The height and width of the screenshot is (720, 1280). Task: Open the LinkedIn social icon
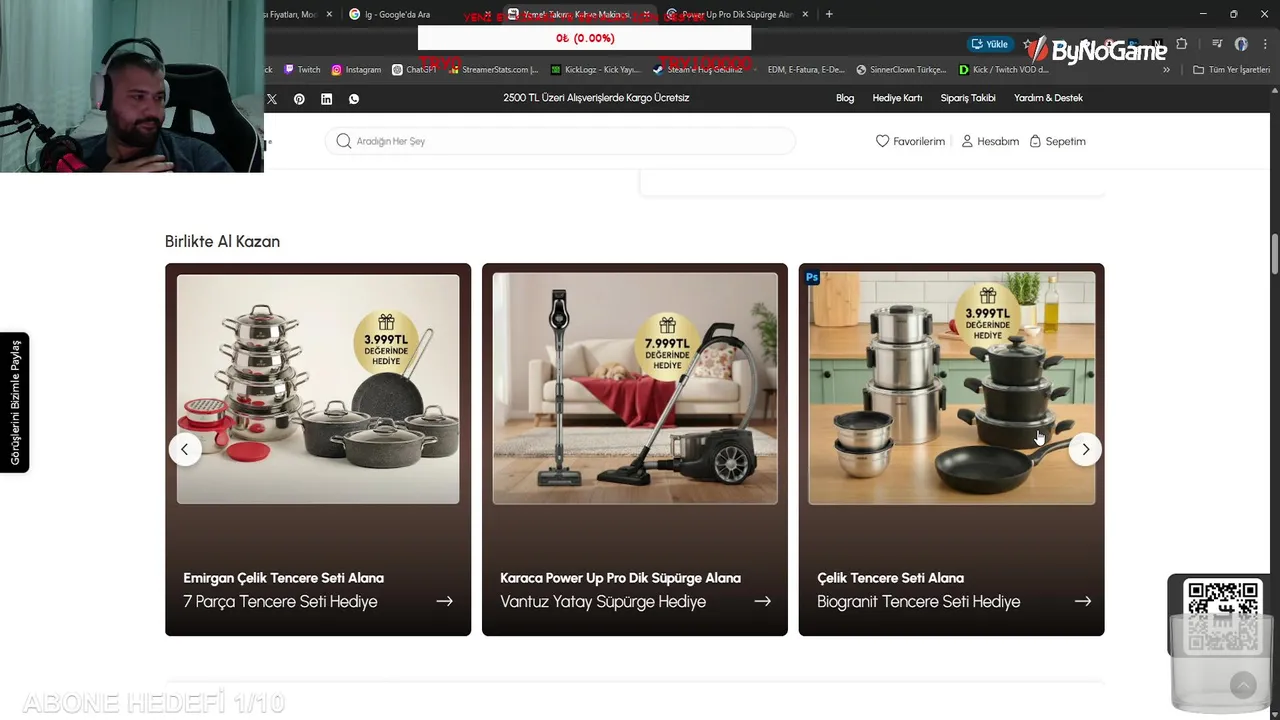326,99
